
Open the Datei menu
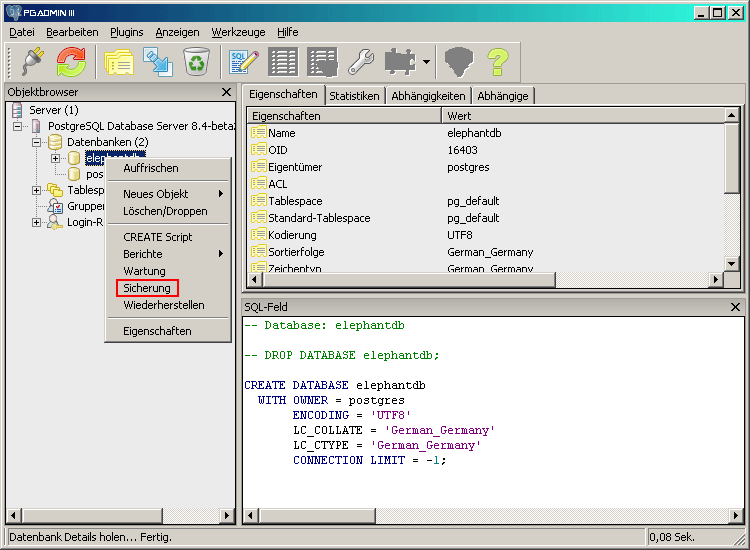[22, 32]
